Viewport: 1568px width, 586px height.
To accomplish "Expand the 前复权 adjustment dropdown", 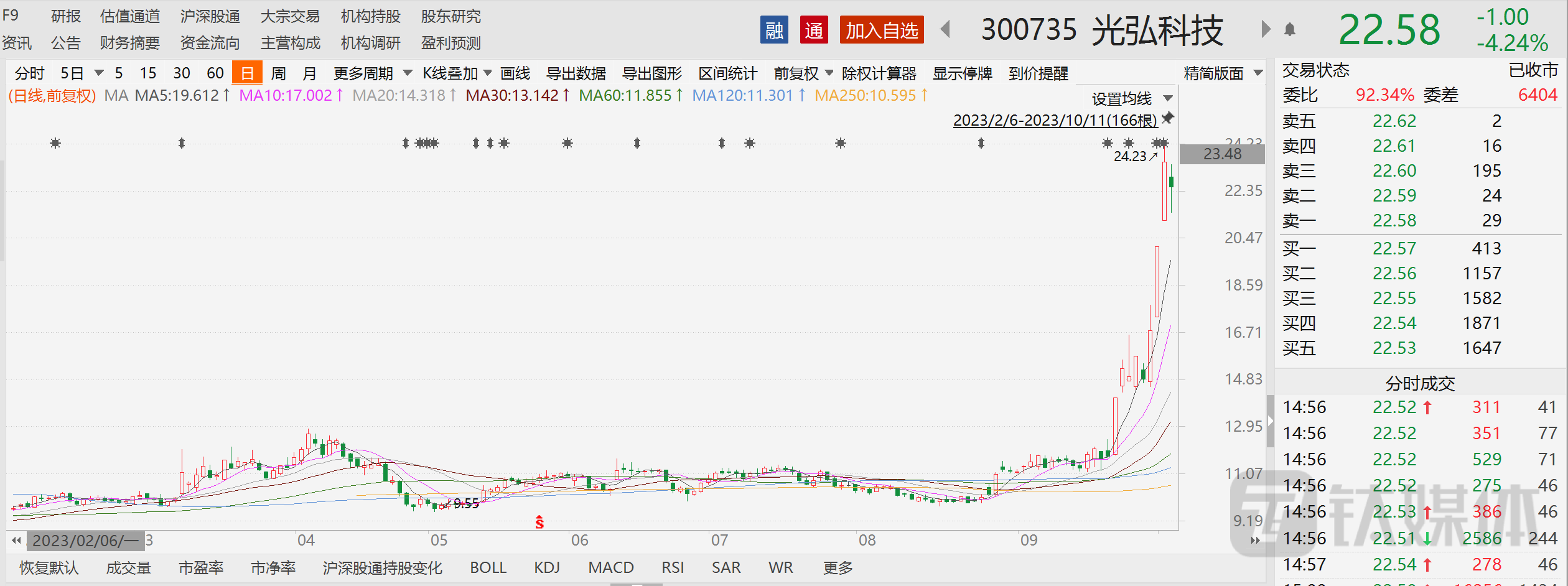I will 803,73.
